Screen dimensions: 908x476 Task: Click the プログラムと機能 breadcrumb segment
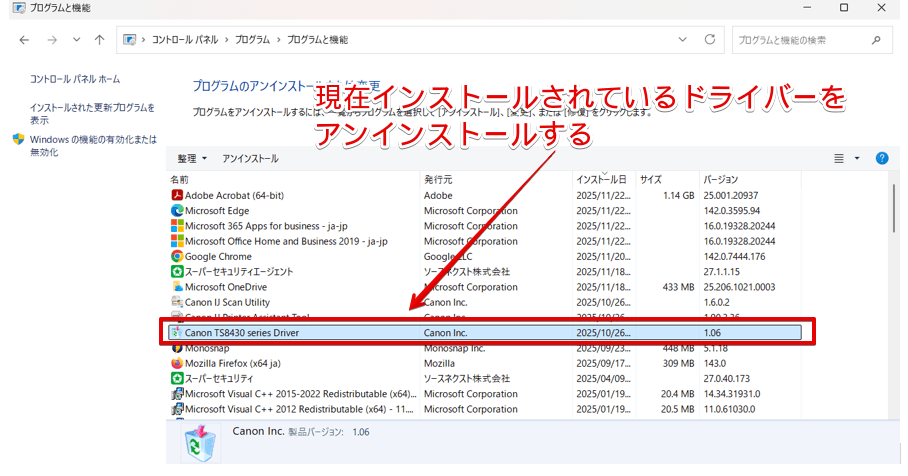pos(318,40)
